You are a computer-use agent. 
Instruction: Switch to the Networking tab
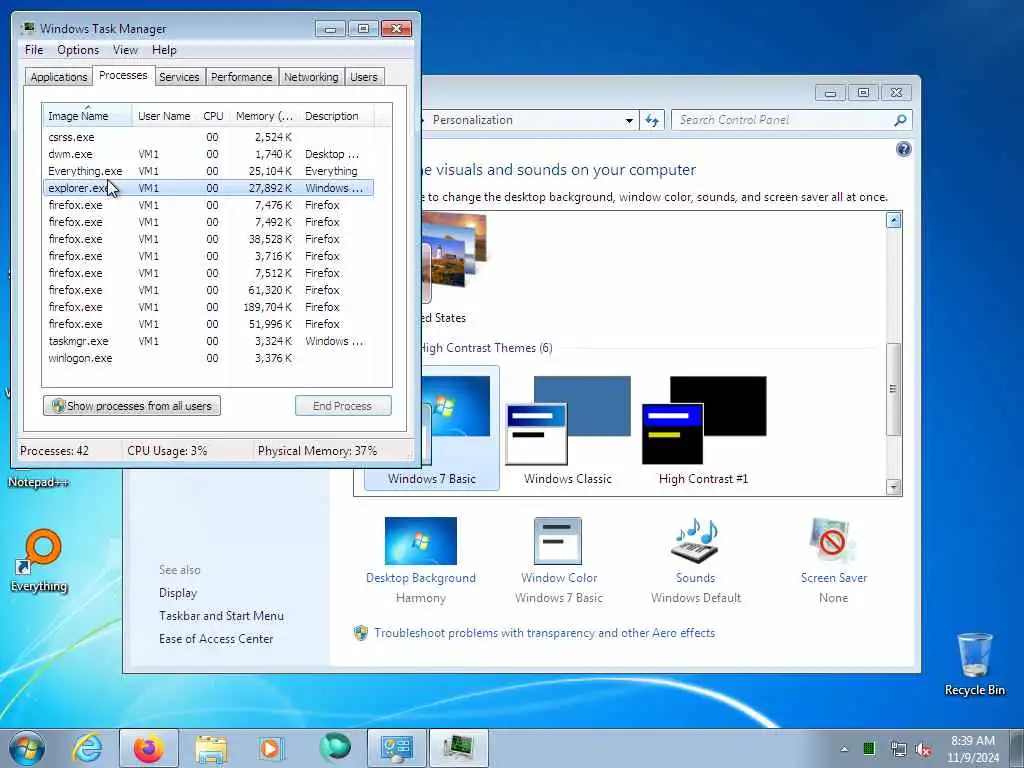tap(311, 77)
